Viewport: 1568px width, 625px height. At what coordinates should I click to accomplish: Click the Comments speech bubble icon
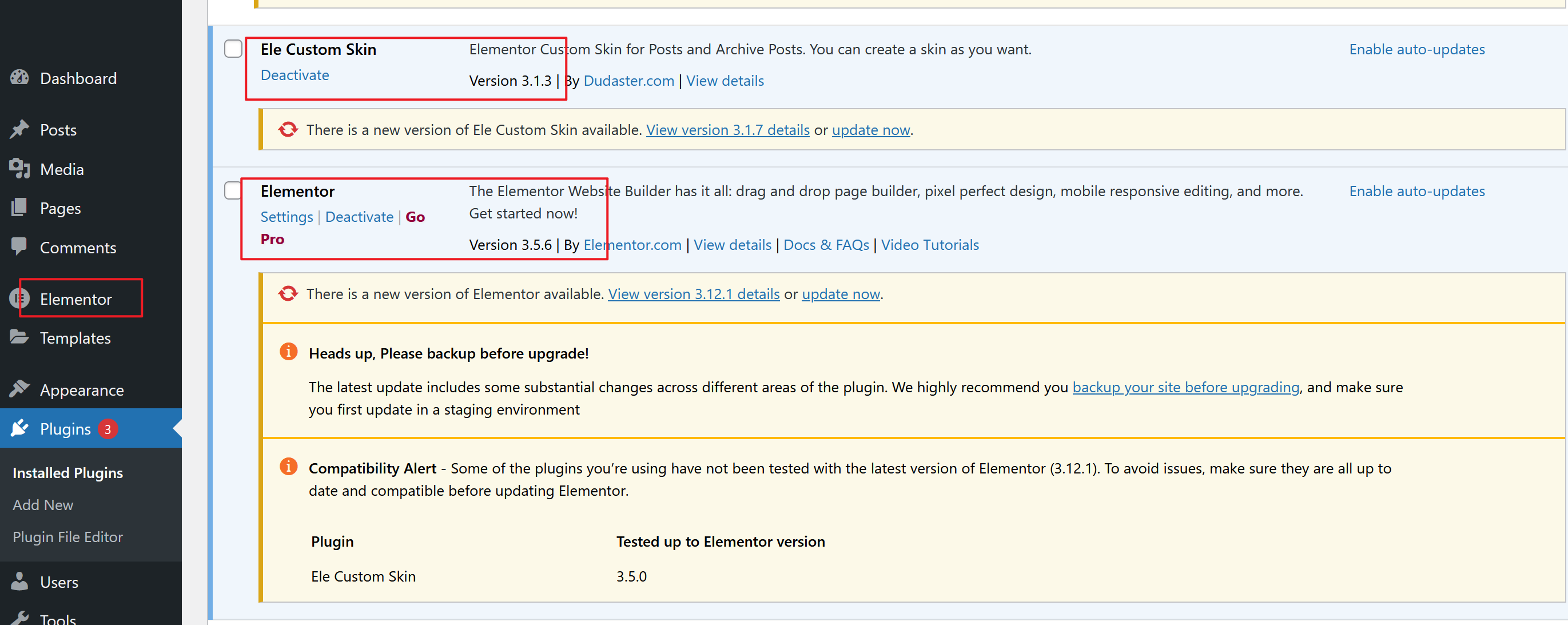coord(19,246)
